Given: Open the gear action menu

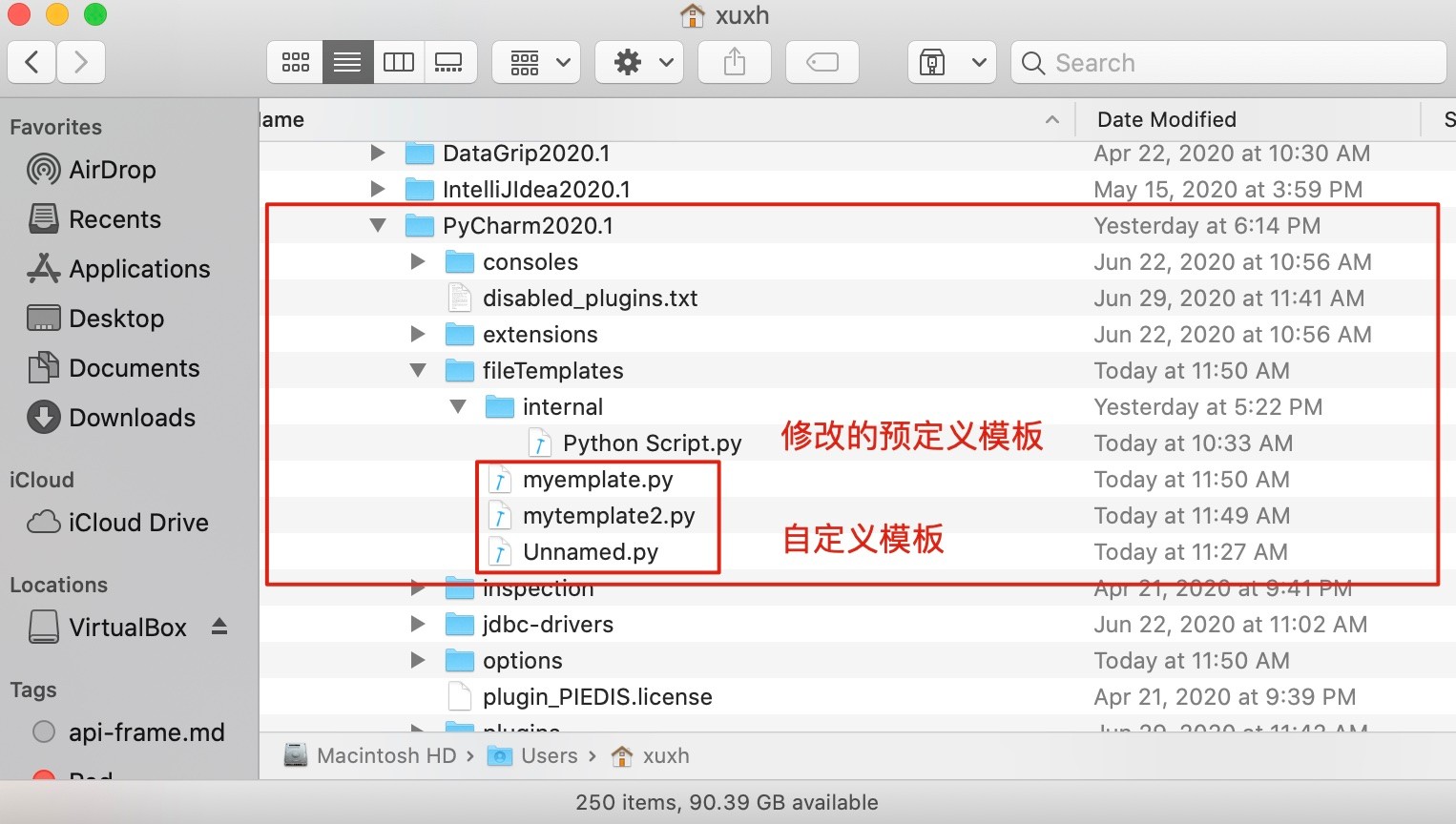Looking at the screenshot, I should (x=639, y=63).
